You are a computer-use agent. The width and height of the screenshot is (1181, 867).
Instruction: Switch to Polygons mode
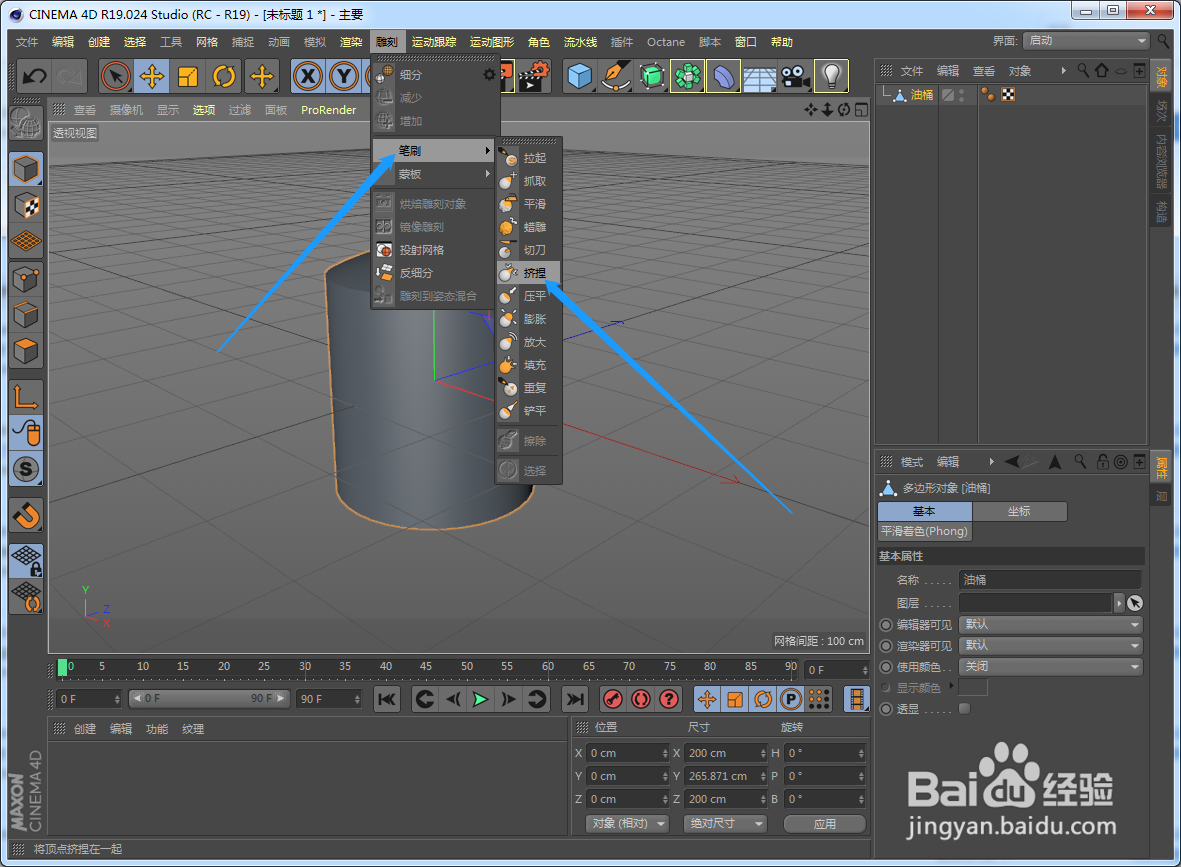pyautogui.click(x=26, y=351)
